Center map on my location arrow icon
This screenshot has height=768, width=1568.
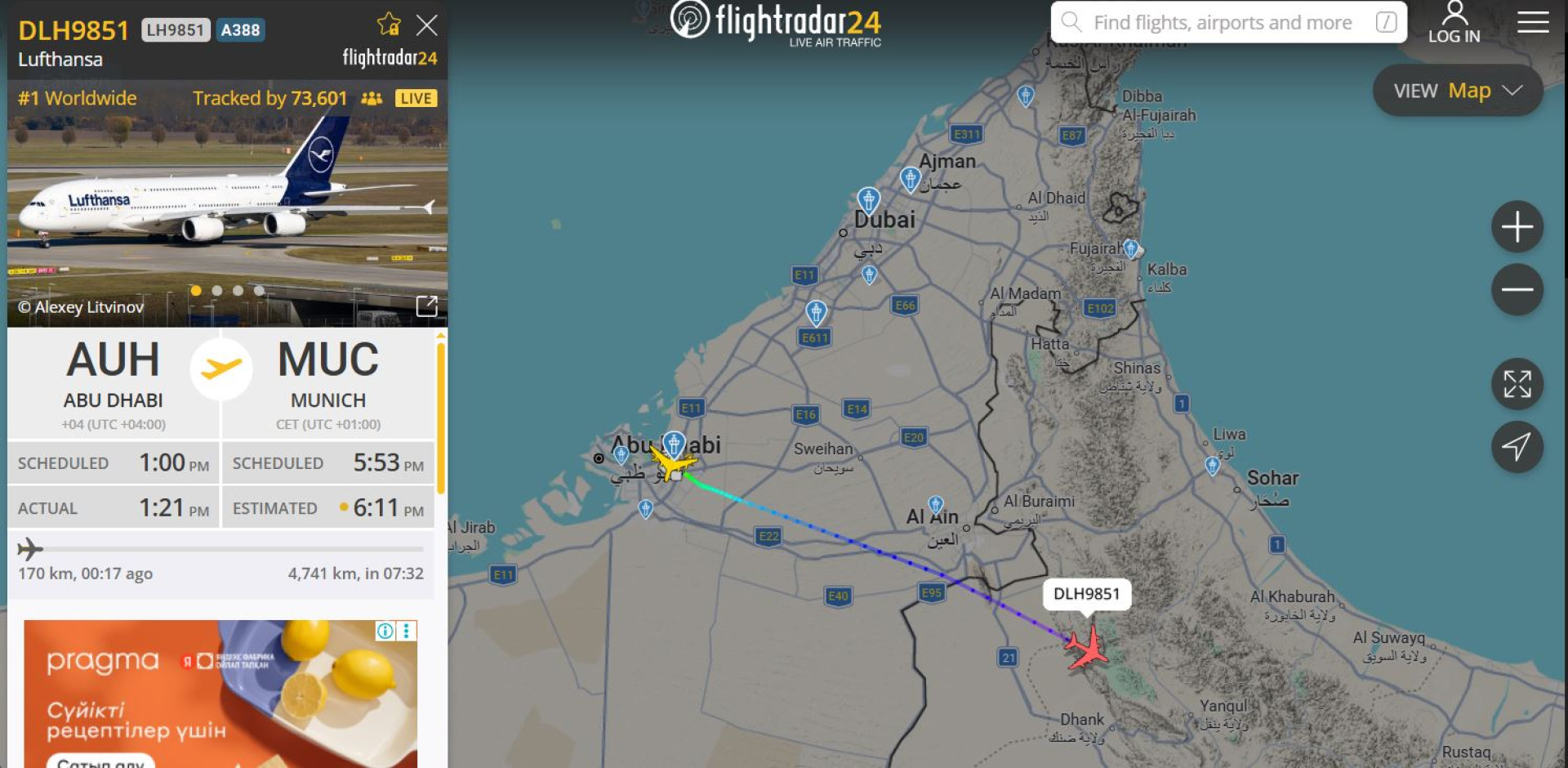point(1517,447)
